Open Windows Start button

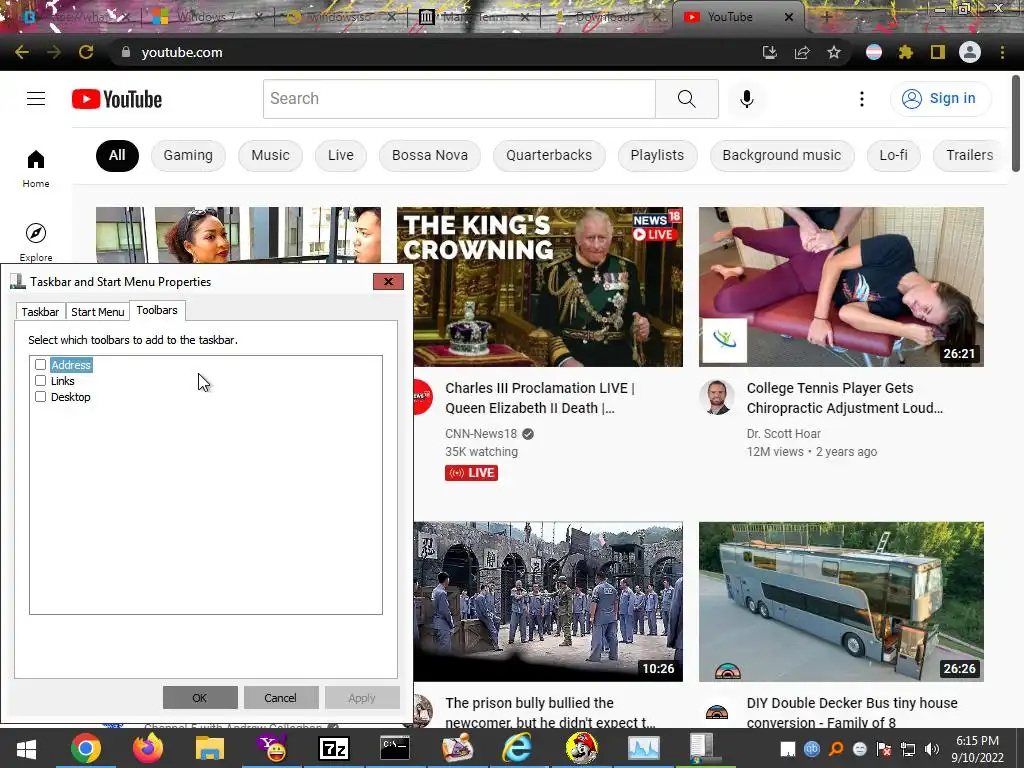(26, 749)
